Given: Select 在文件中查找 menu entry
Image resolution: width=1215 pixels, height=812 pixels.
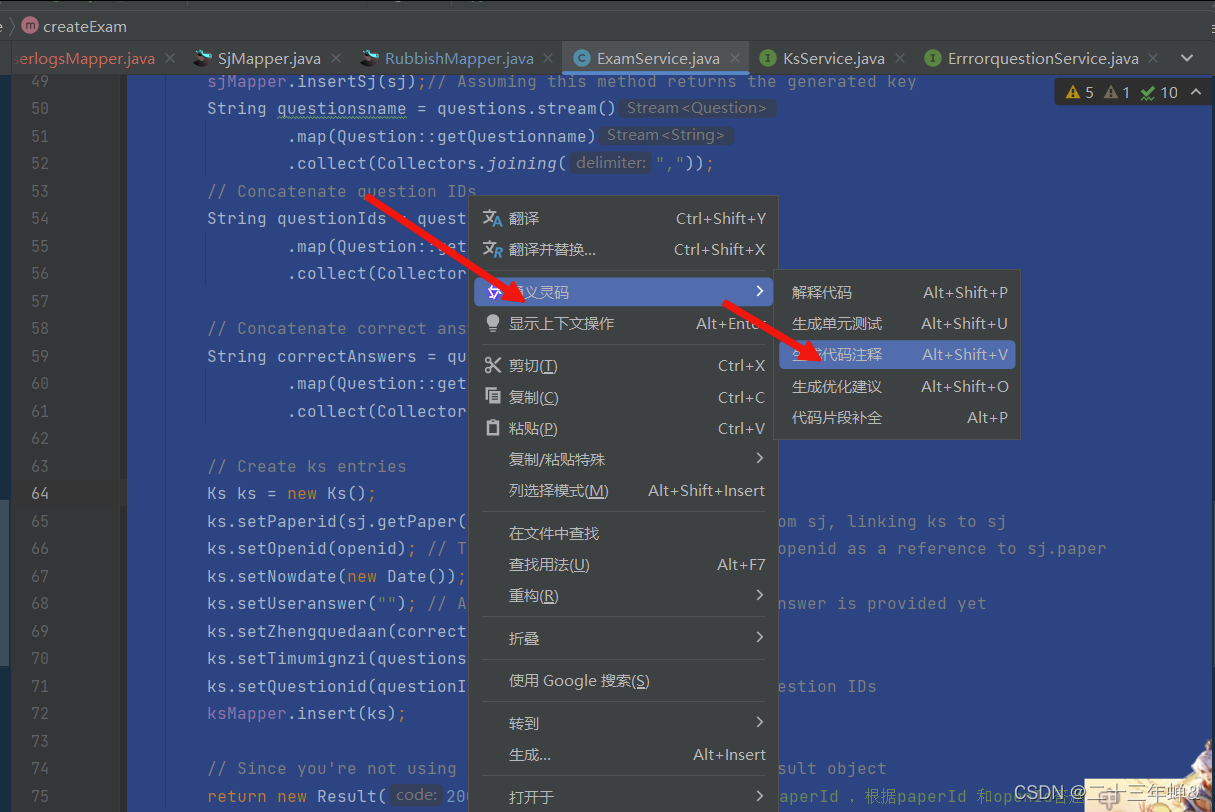Looking at the screenshot, I should click(x=624, y=533).
